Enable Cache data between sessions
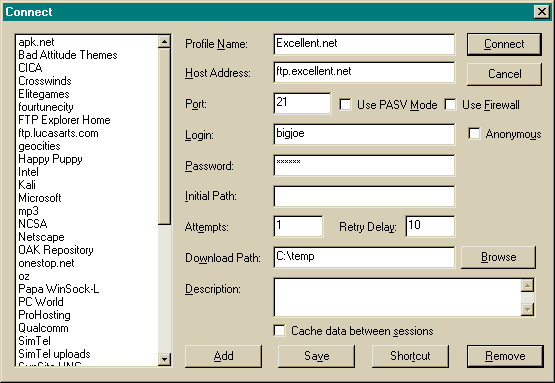 279,331
